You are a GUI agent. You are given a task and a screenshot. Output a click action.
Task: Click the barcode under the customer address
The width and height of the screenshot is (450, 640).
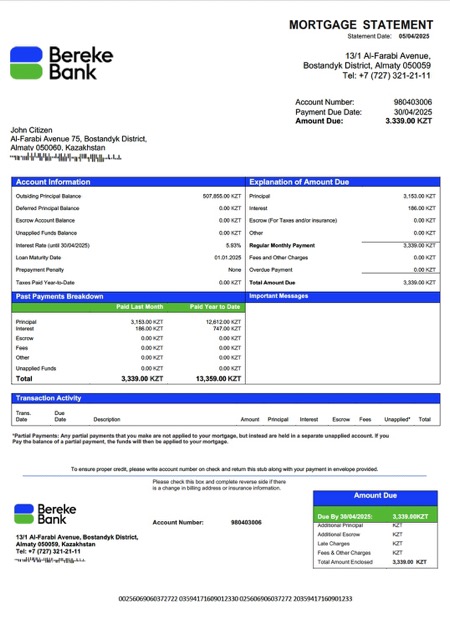coord(66,157)
